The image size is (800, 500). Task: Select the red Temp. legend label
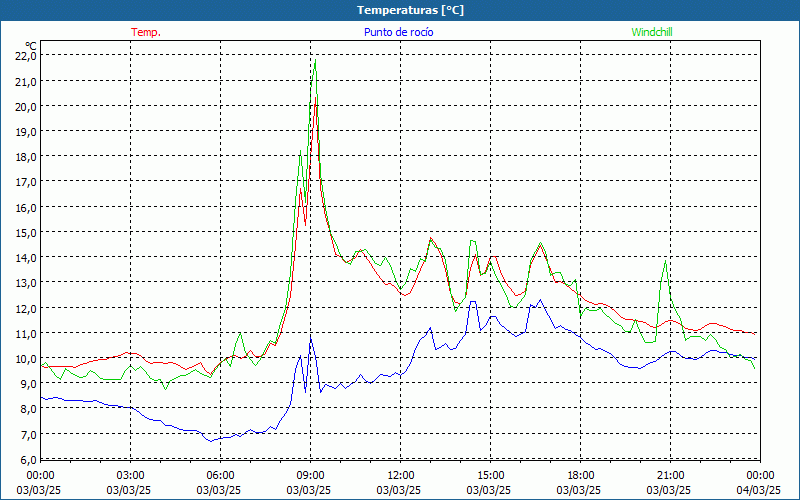click(146, 32)
